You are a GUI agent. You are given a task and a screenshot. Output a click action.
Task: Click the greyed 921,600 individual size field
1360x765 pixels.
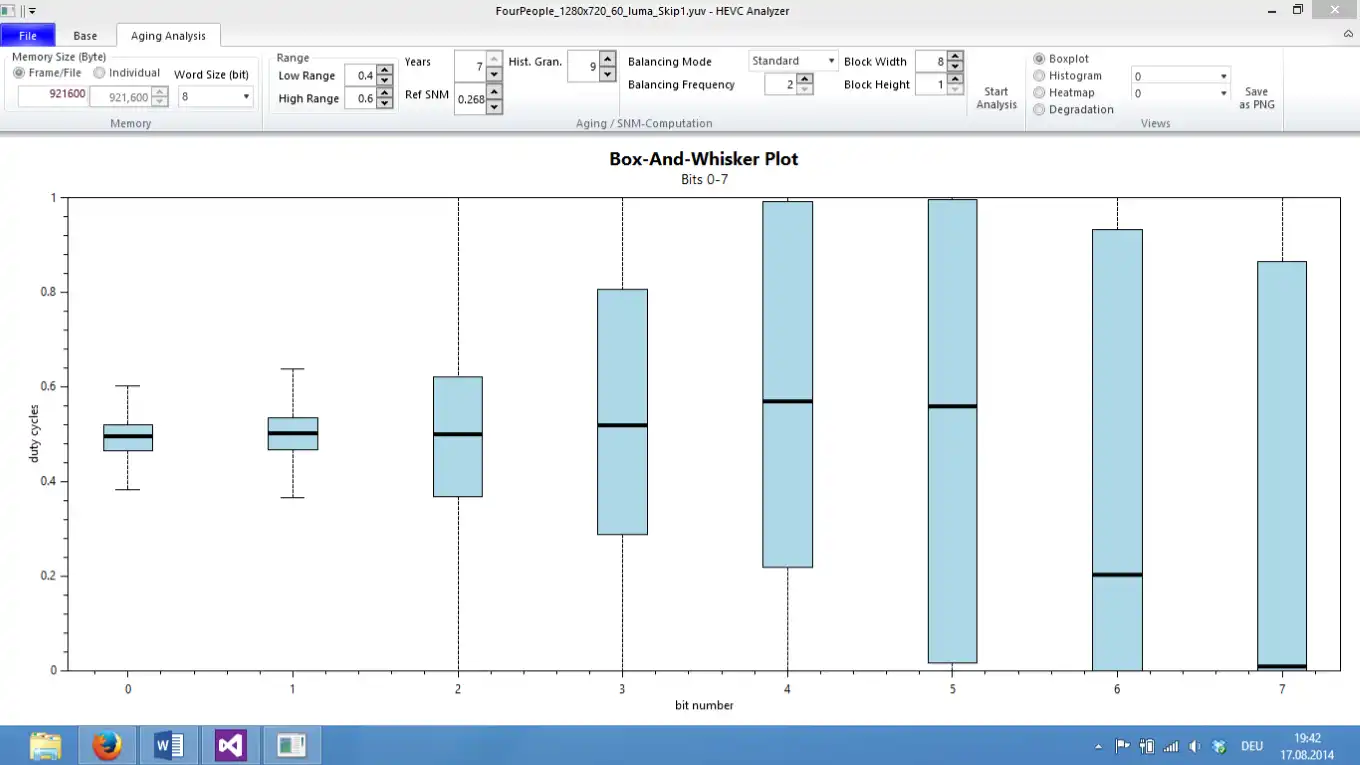coord(120,97)
